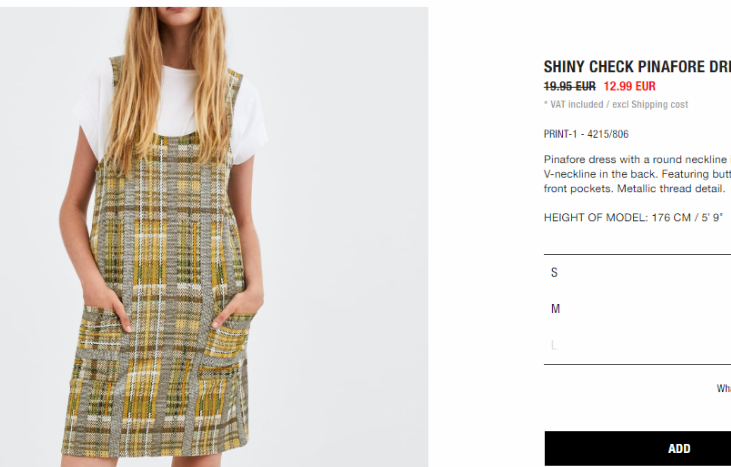
Task: Click the crossed-out 19.95 EUR price
Action: tap(570, 86)
